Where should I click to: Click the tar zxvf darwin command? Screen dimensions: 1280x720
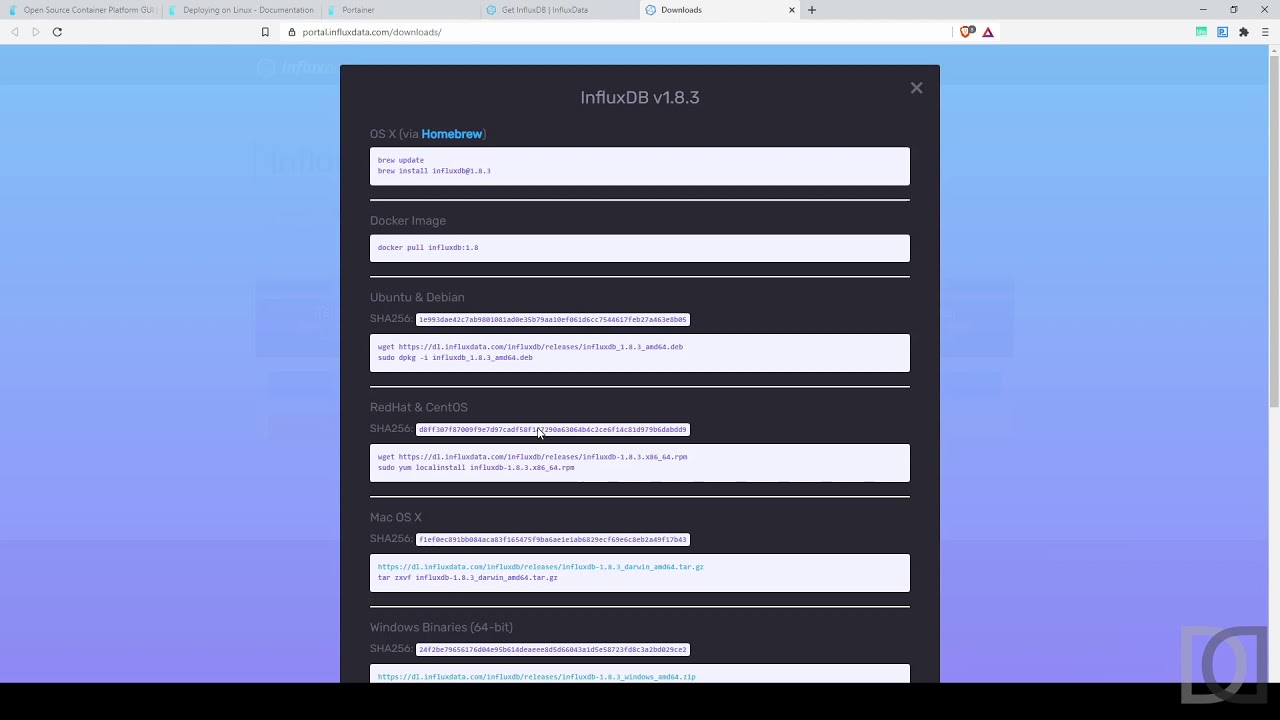(468, 578)
